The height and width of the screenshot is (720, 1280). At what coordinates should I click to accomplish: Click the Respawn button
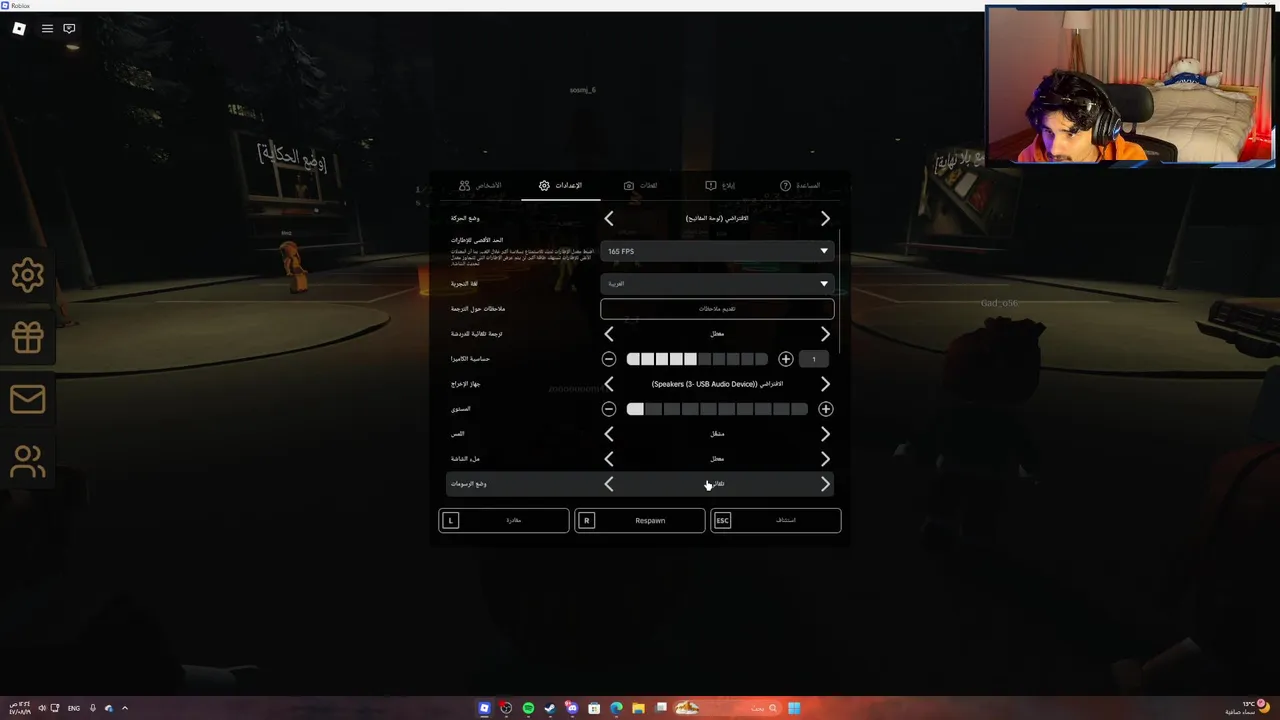pos(640,520)
